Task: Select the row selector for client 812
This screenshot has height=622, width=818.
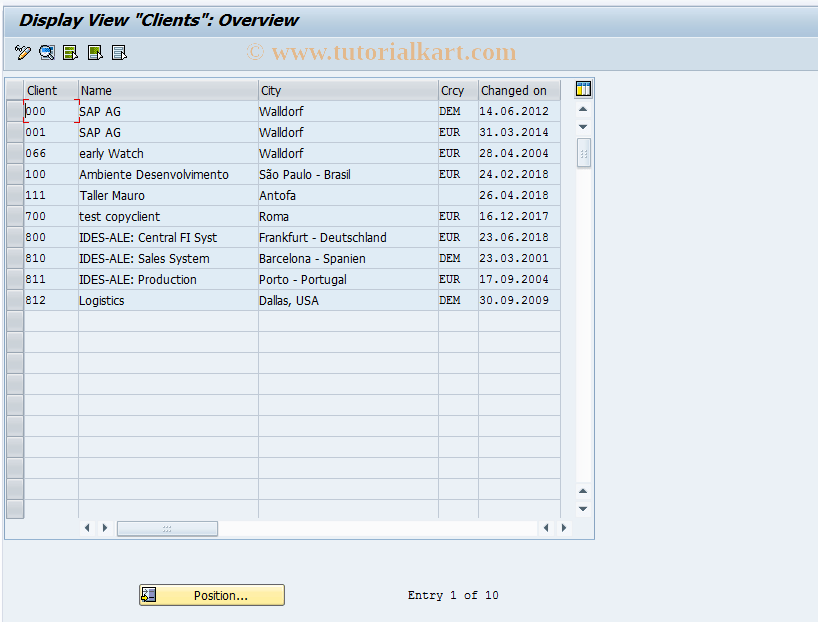Action: click(x=14, y=300)
